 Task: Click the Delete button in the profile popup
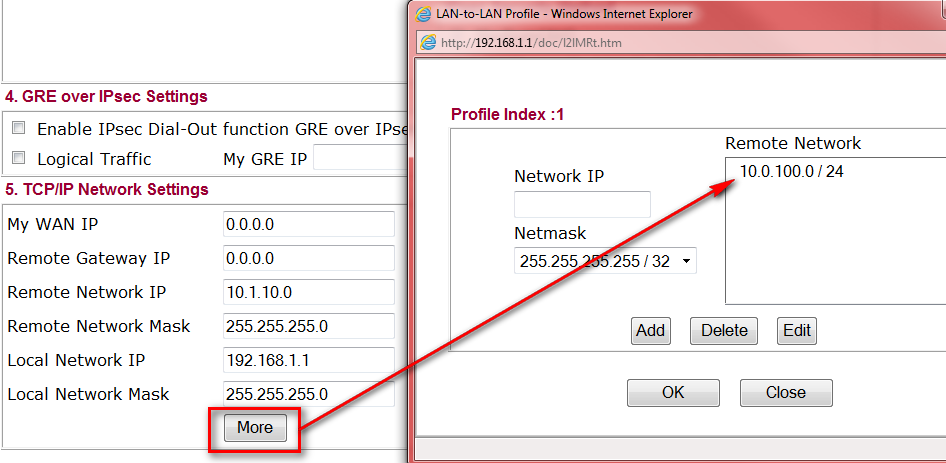click(724, 331)
